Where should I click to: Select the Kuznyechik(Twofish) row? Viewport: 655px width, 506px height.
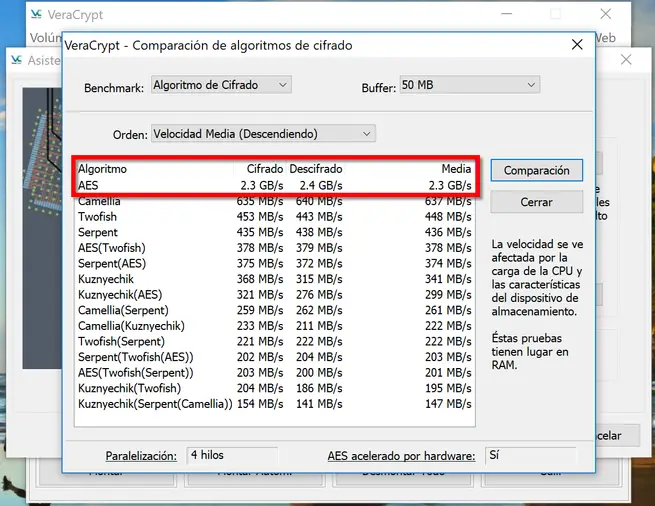pos(274,388)
